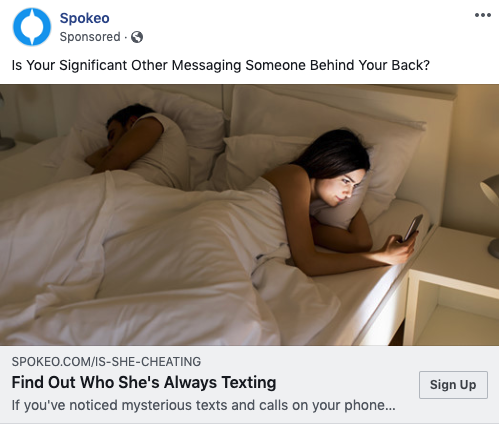Click the white nightstand in the ad photo

click(x=452, y=287)
